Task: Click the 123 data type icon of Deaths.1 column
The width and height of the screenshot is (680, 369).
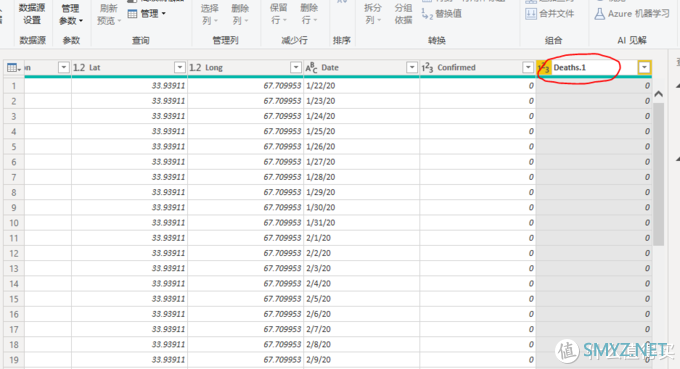Action: pos(544,68)
